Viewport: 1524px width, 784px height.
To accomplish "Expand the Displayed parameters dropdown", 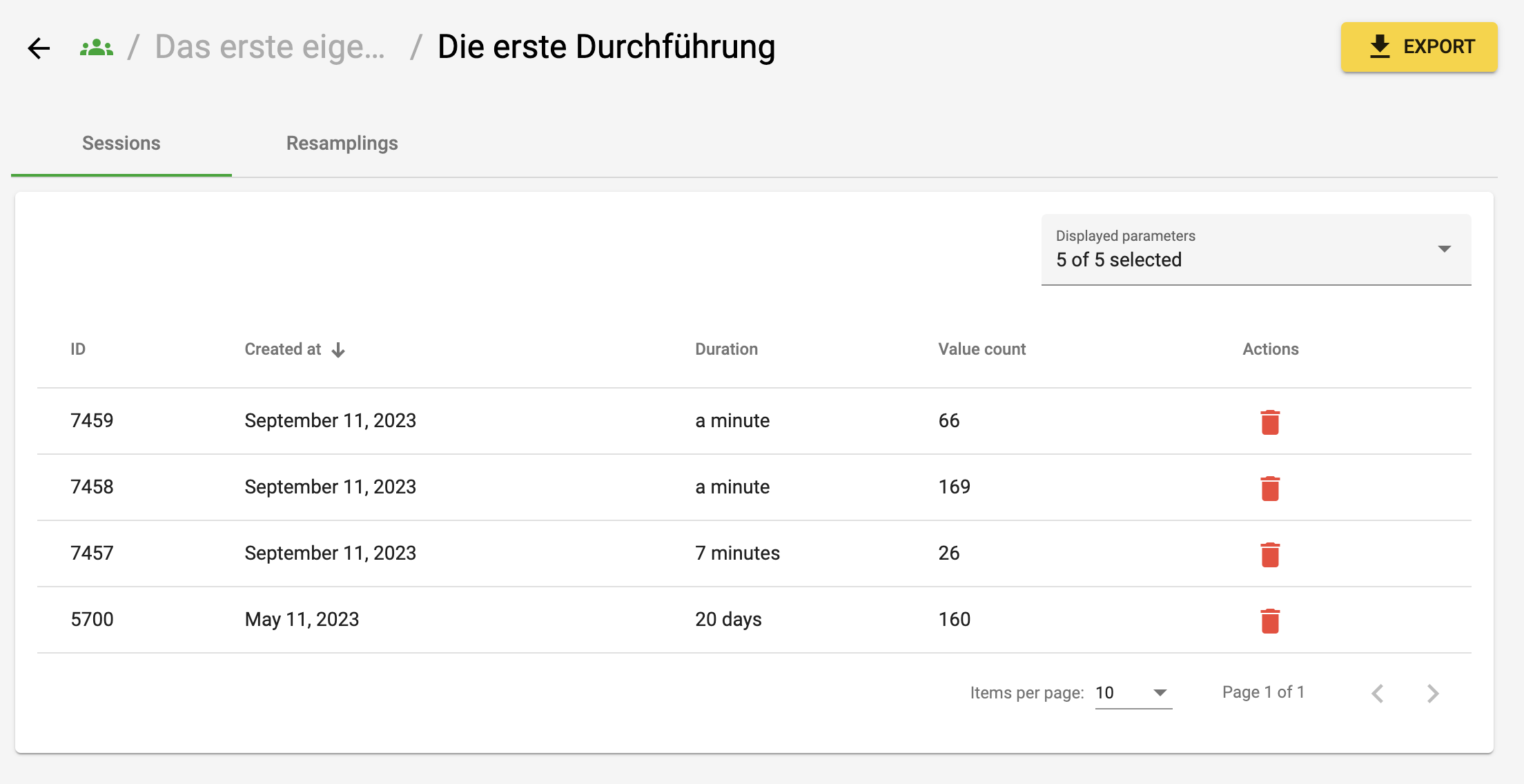I will tap(1256, 249).
